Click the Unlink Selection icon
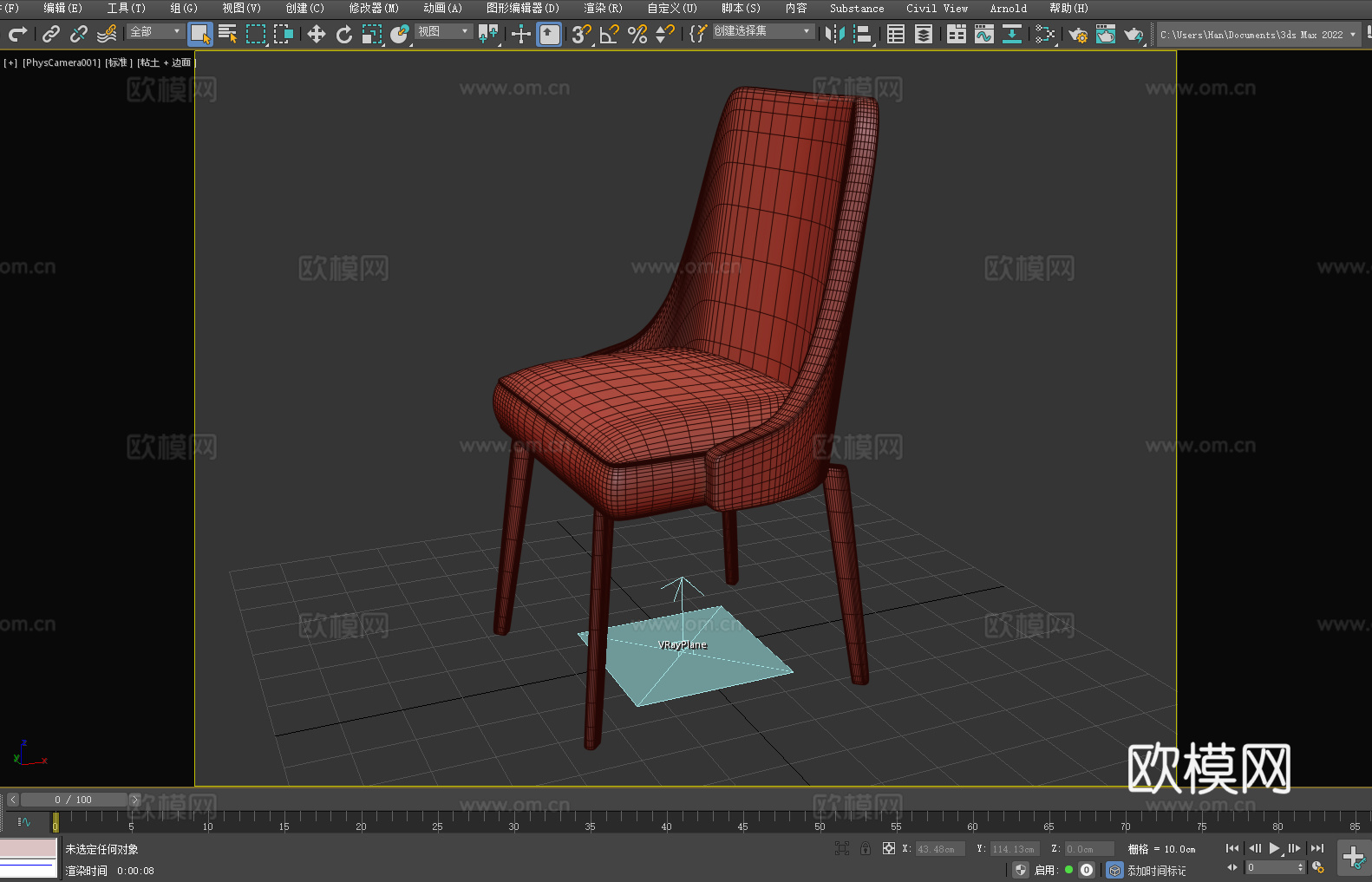This screenshot has width=1372, height=882. [x=79, y=34]
